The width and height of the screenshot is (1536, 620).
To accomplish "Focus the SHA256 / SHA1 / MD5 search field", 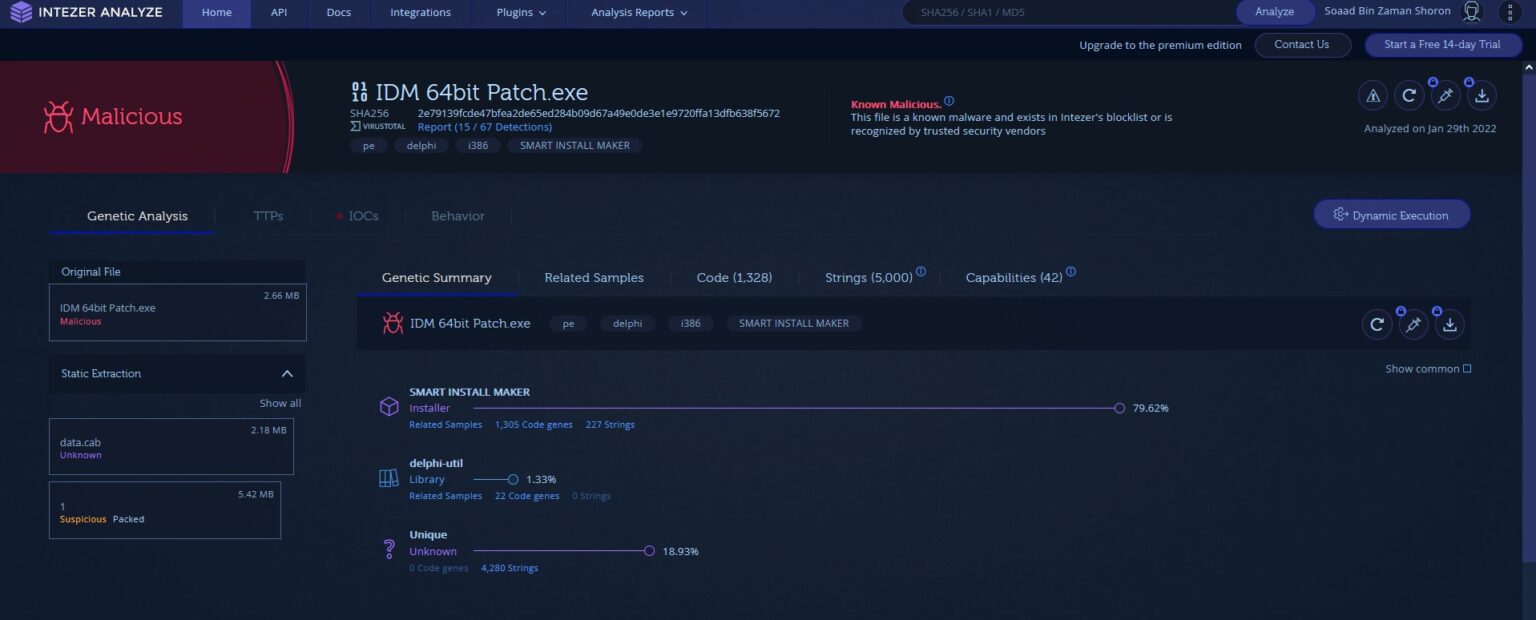I will pyautogui.click(x=1069, y=13).
